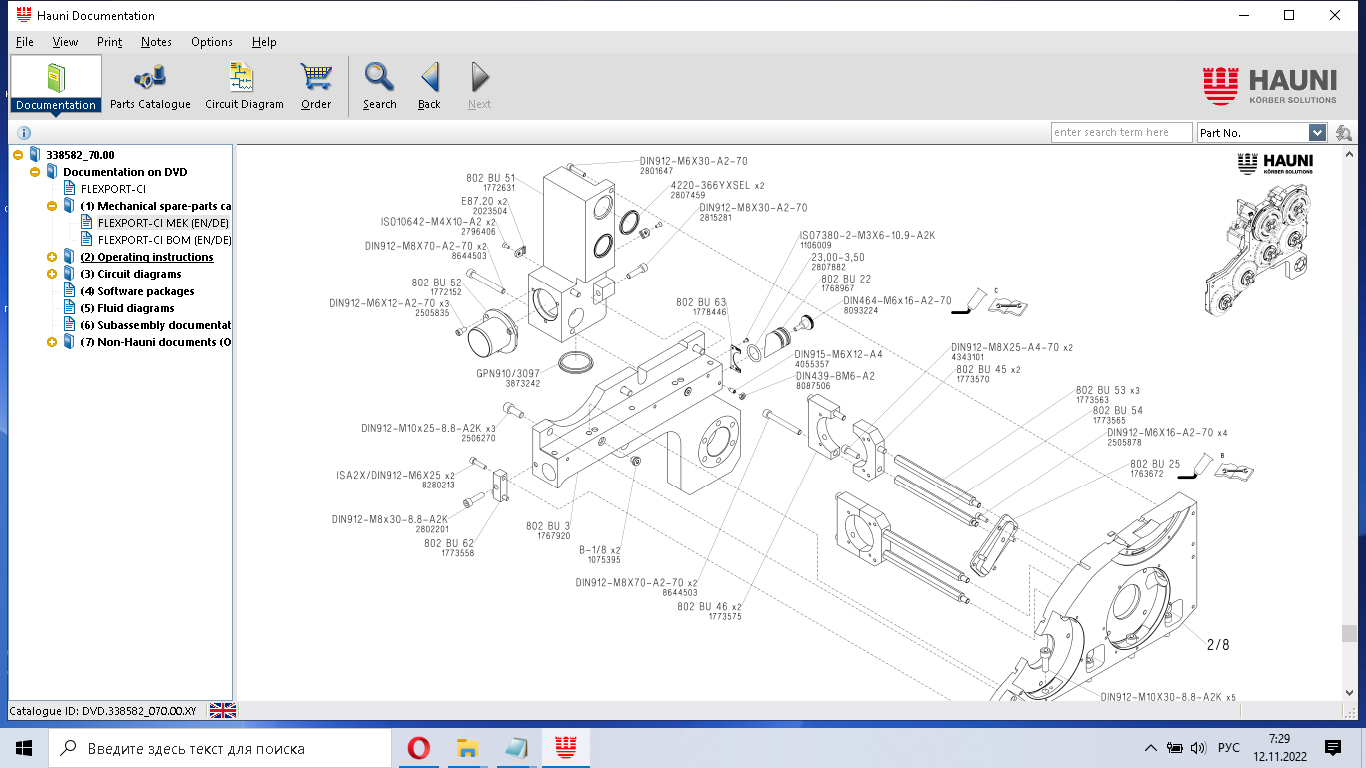The width and height of the screenshot is (1366, 768).
Task: Open the notification center icon
Action: (1333, 748)
